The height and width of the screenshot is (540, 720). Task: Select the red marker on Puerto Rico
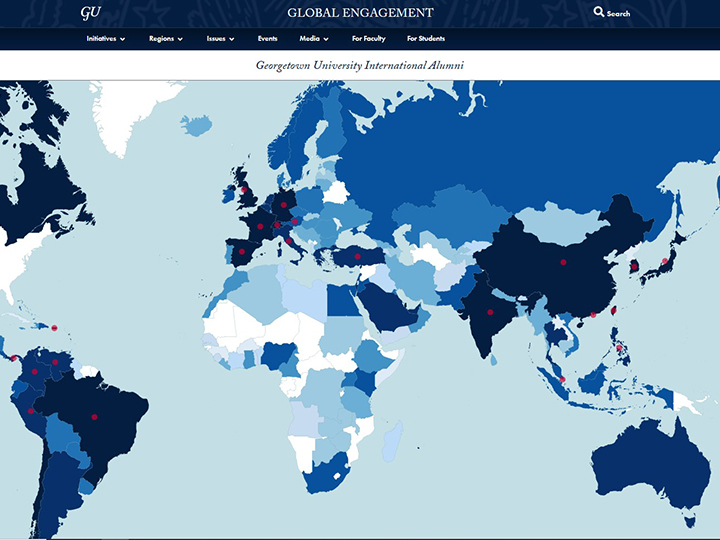(54, 328)
